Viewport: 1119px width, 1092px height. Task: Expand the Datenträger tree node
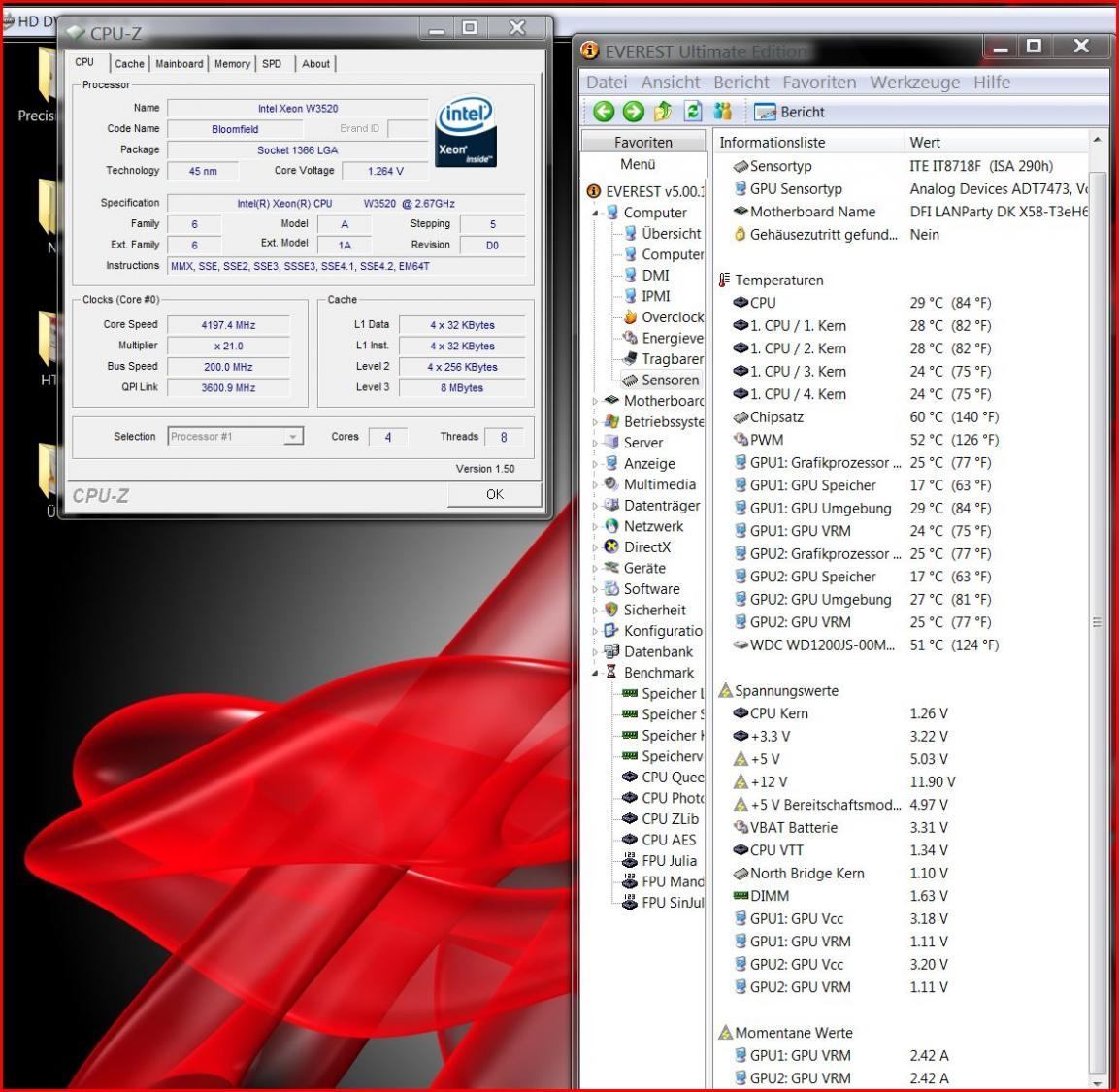[595, 506]
